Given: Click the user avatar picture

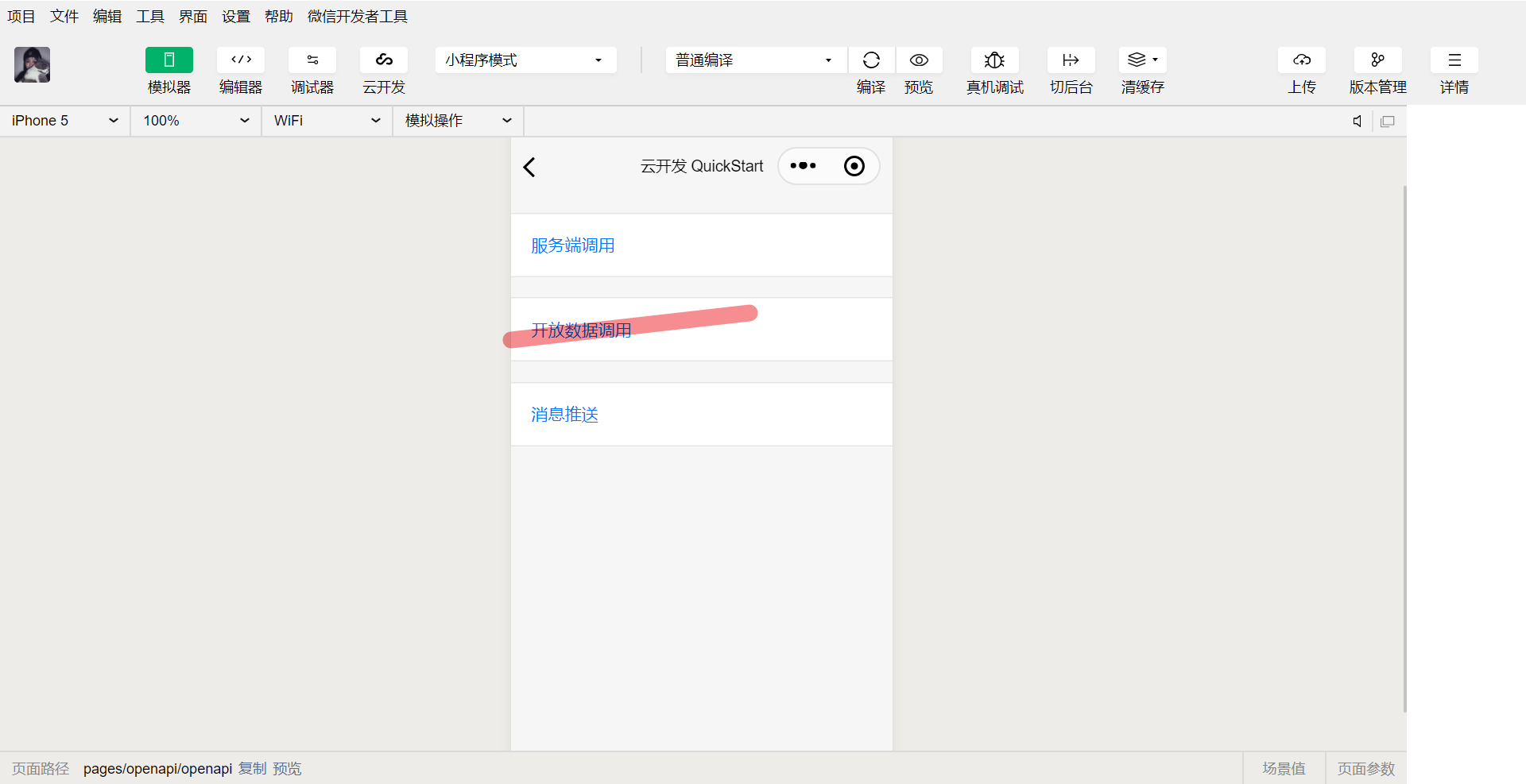Looking at the screenshot, I should click(x=32, y=64).
